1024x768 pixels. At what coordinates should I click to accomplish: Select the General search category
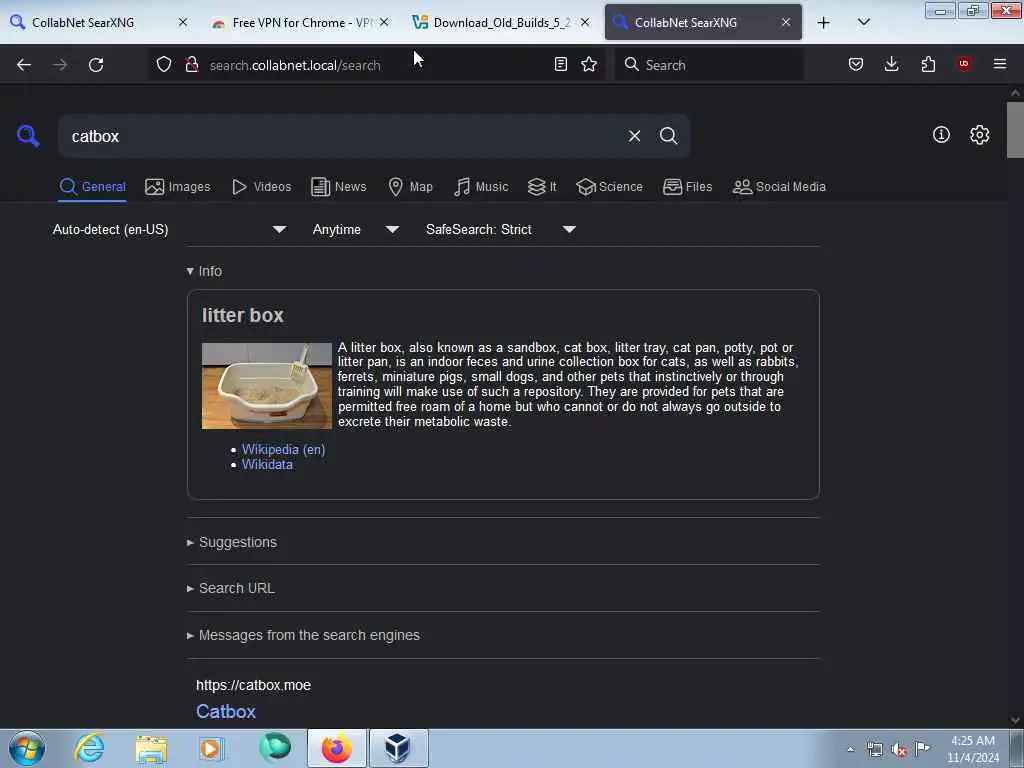[92, 187]
